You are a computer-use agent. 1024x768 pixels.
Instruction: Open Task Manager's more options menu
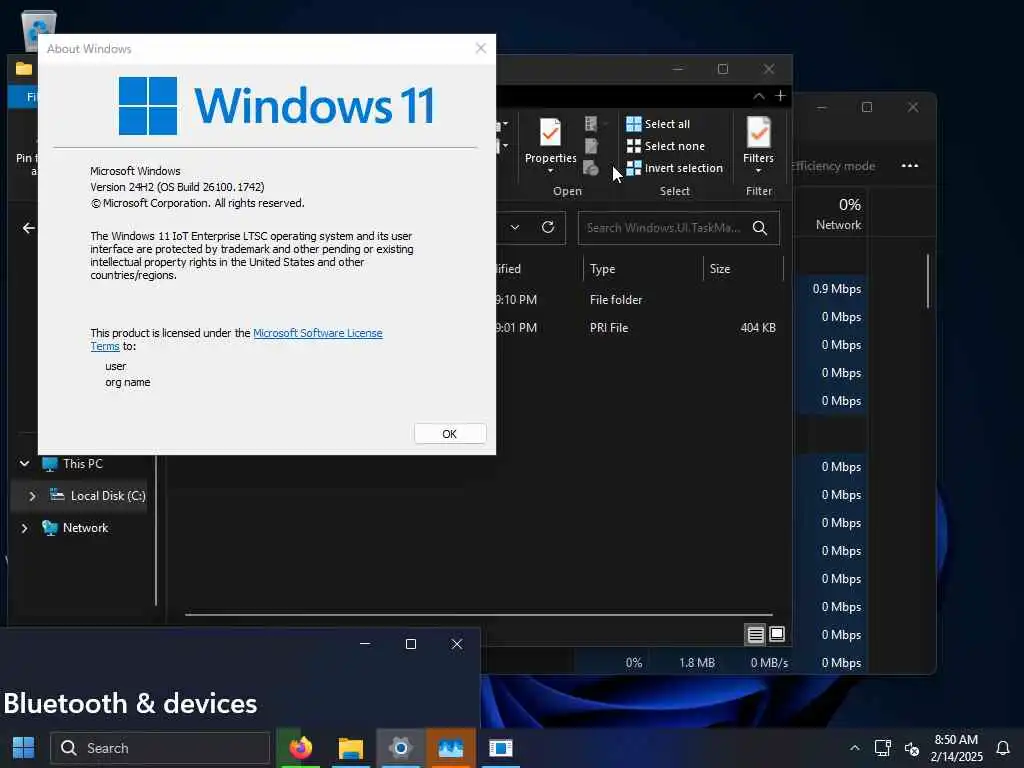tap(910, 166)
